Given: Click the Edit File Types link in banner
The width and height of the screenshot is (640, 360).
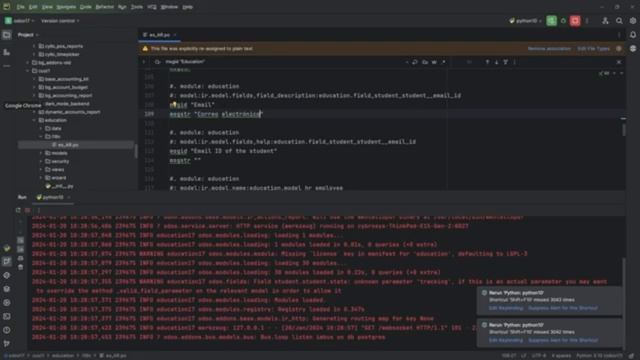Looking at the screenshot, I should [x=593, y=49].
